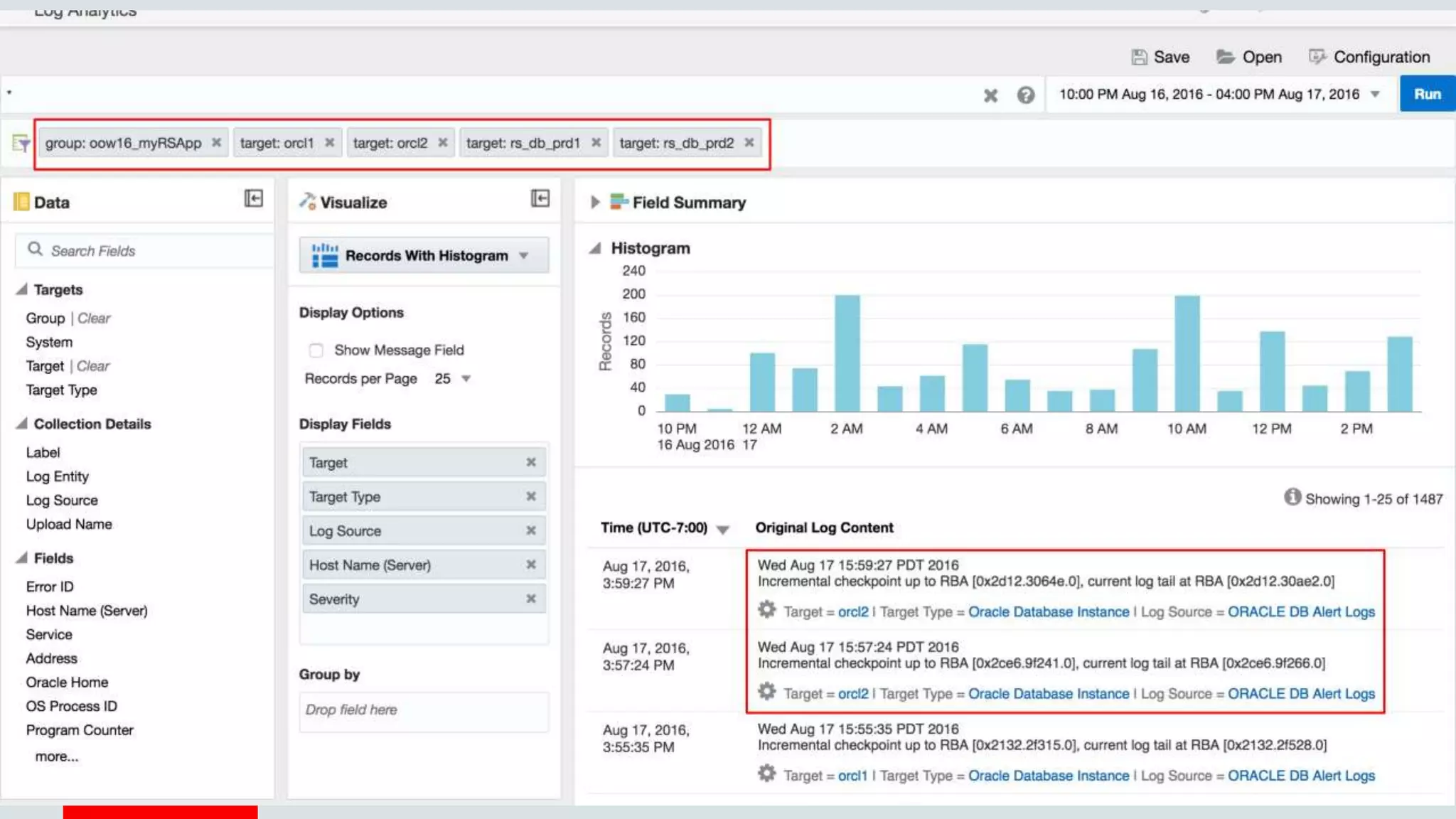Open the Records With Histogram dropdown
This screenshot has width=1456, height=819.
pyautogui.click(x=424, y=255)
